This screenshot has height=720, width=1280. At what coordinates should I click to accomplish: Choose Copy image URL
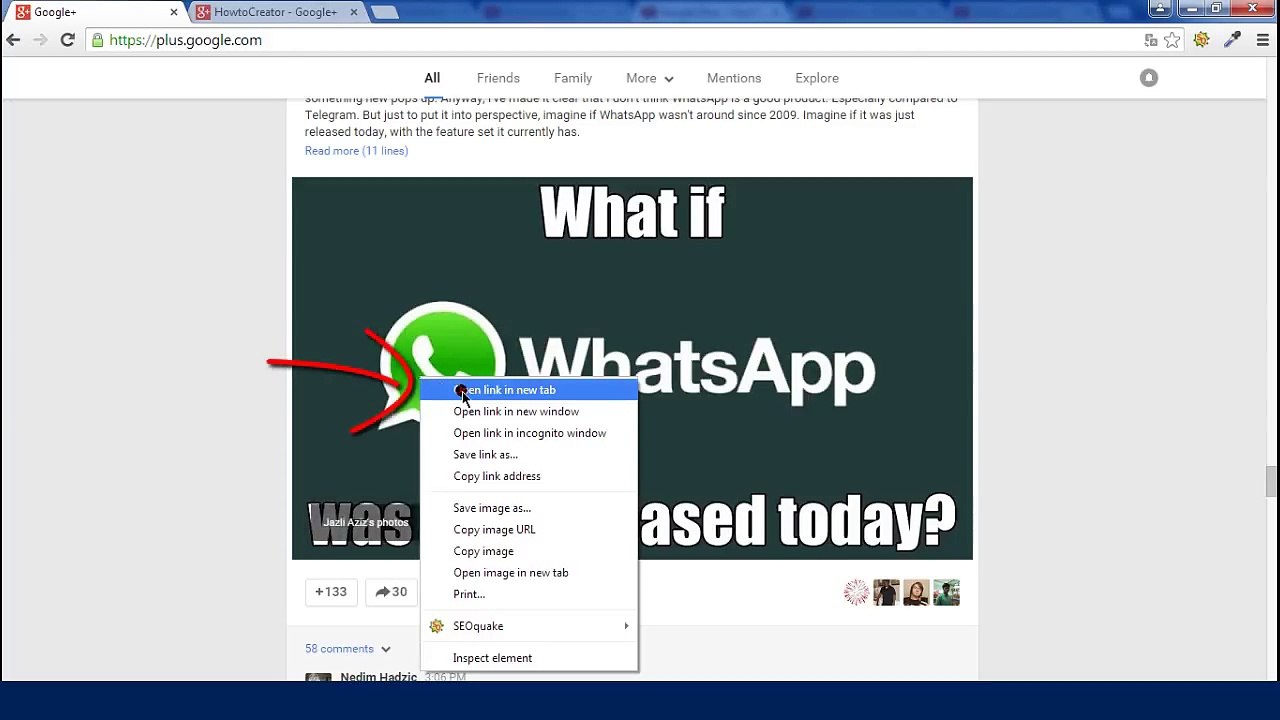529,530
